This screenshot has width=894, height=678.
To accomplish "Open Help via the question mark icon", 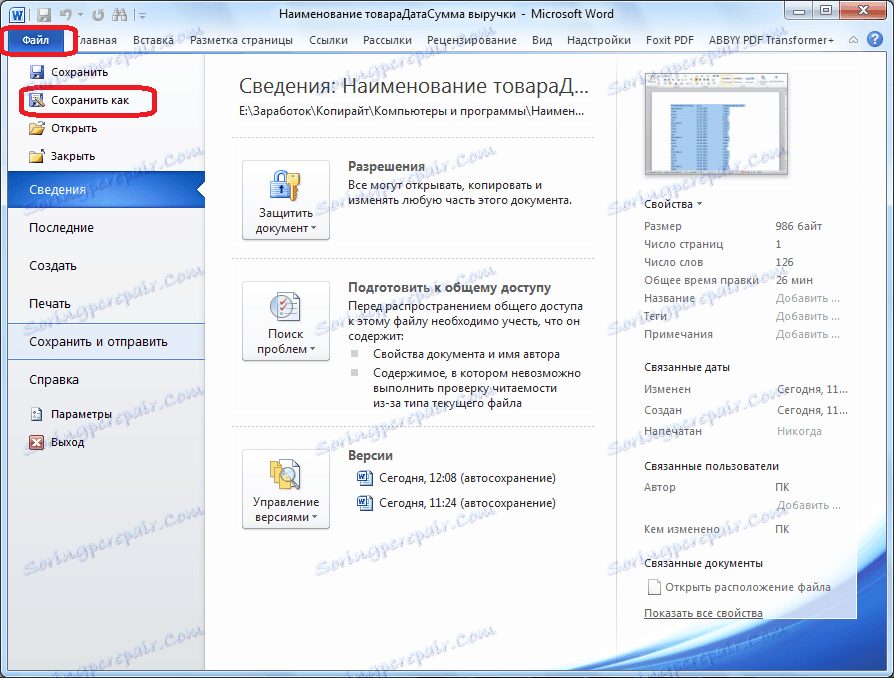I will [x=876, y=41].
